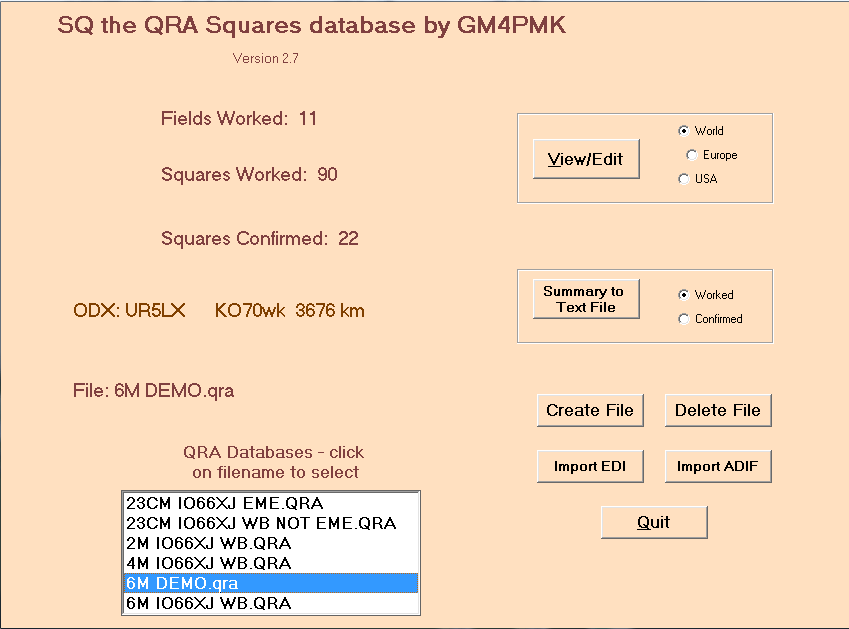Click the File: 6M DEMO.qra label
Image resolution: width=849 pixels, height=629 pixels.
[154, 390]
